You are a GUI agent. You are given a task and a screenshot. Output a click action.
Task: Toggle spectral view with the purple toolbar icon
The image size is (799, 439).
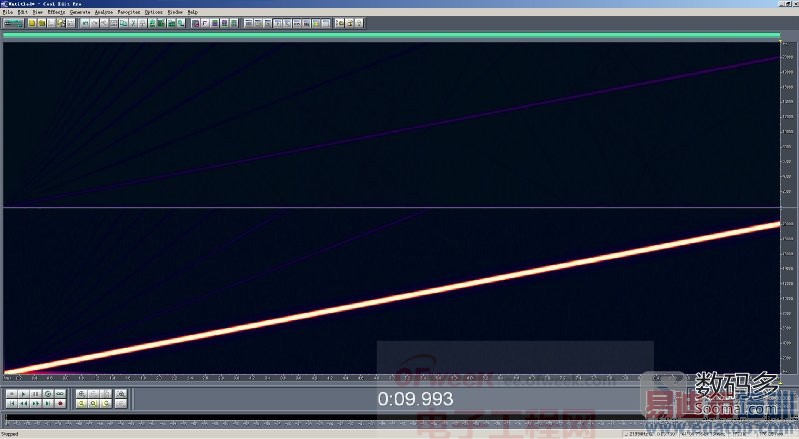pos(196,23)
